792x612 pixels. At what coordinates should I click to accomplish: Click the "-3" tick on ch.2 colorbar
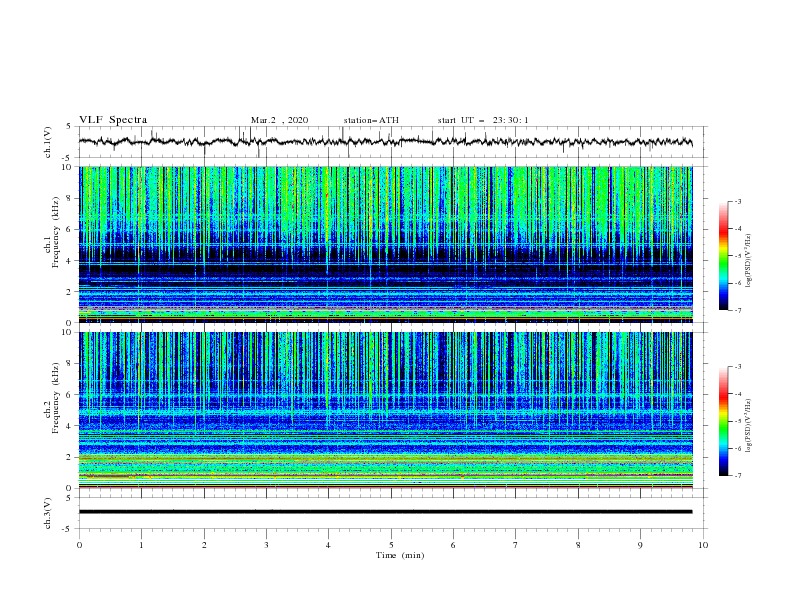737,367
